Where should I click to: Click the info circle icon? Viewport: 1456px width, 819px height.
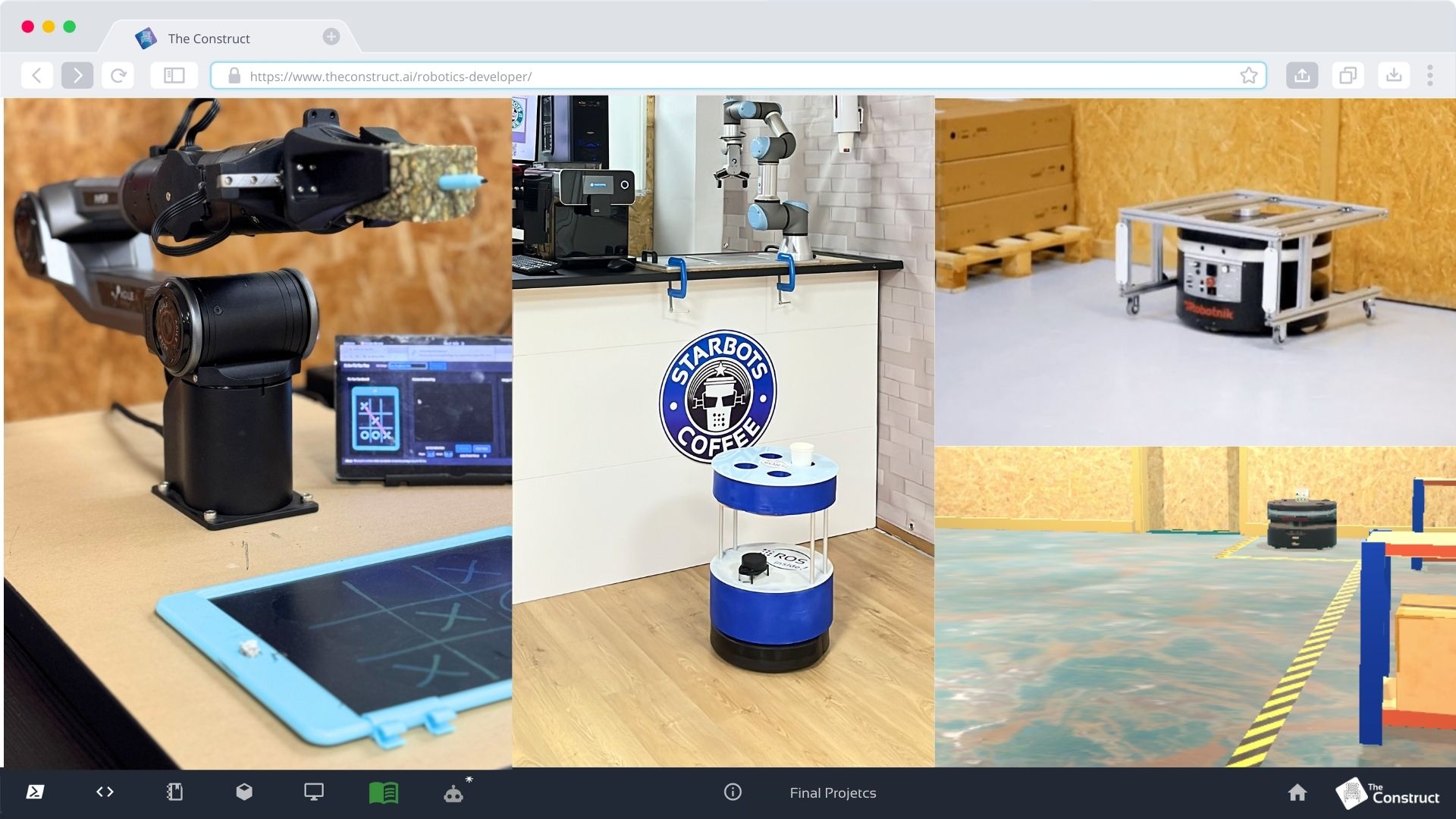[x=733, y=792]
